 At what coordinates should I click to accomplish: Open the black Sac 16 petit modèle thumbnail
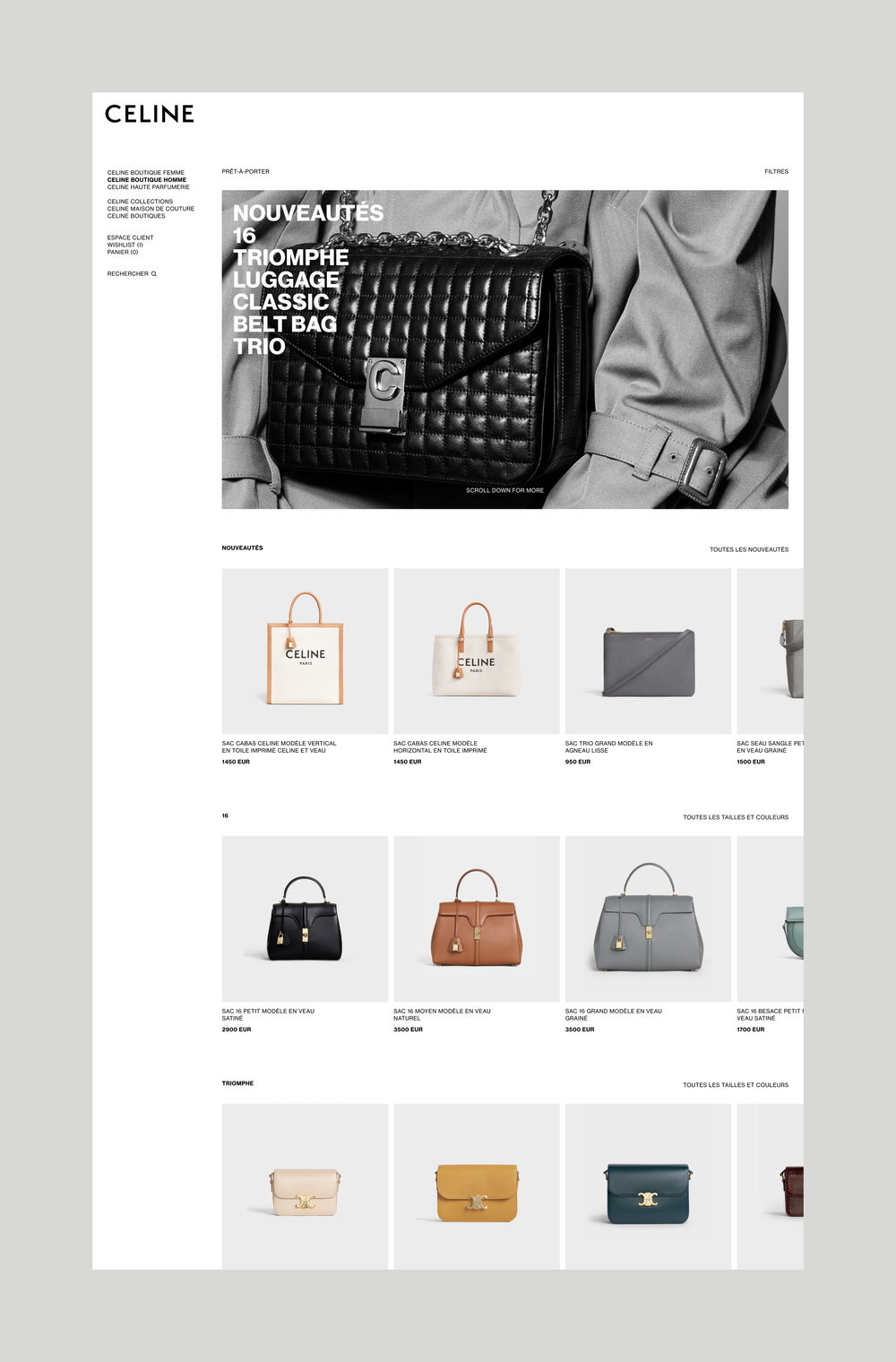(305, 919)
